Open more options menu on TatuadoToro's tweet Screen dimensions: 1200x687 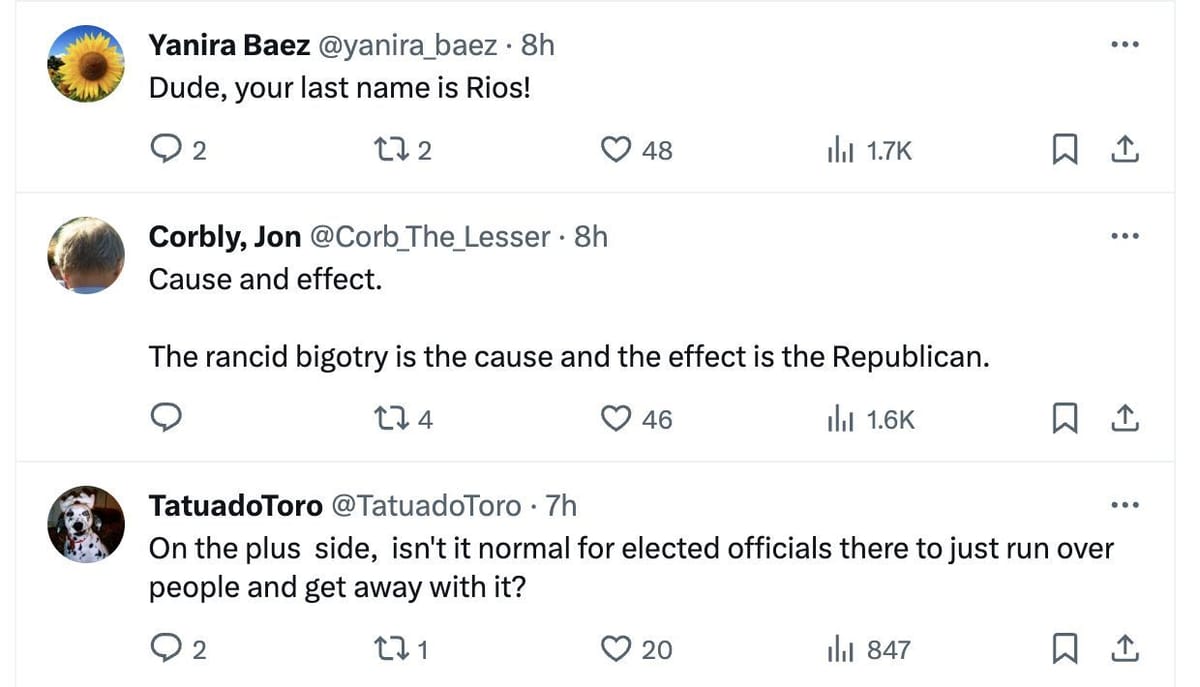point(1124,504)
